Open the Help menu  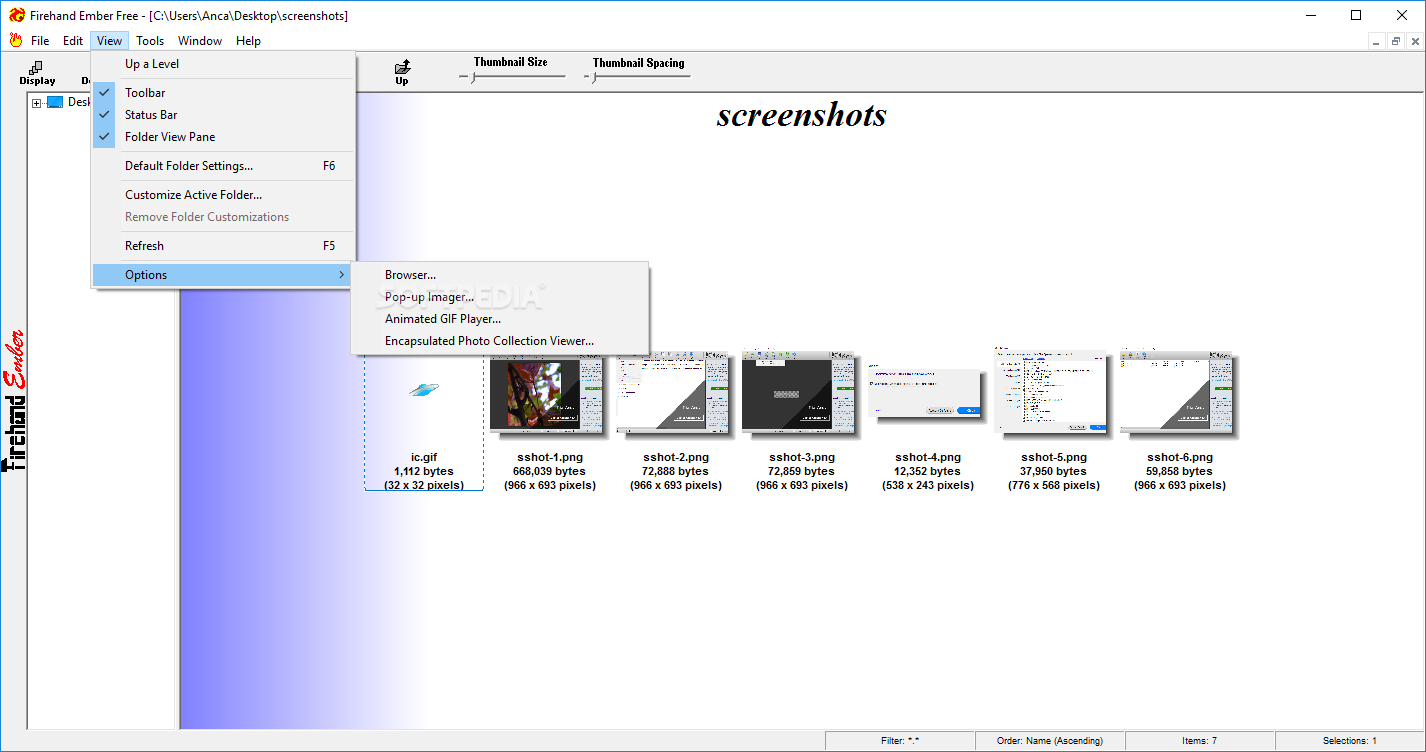tap(248, 41)
